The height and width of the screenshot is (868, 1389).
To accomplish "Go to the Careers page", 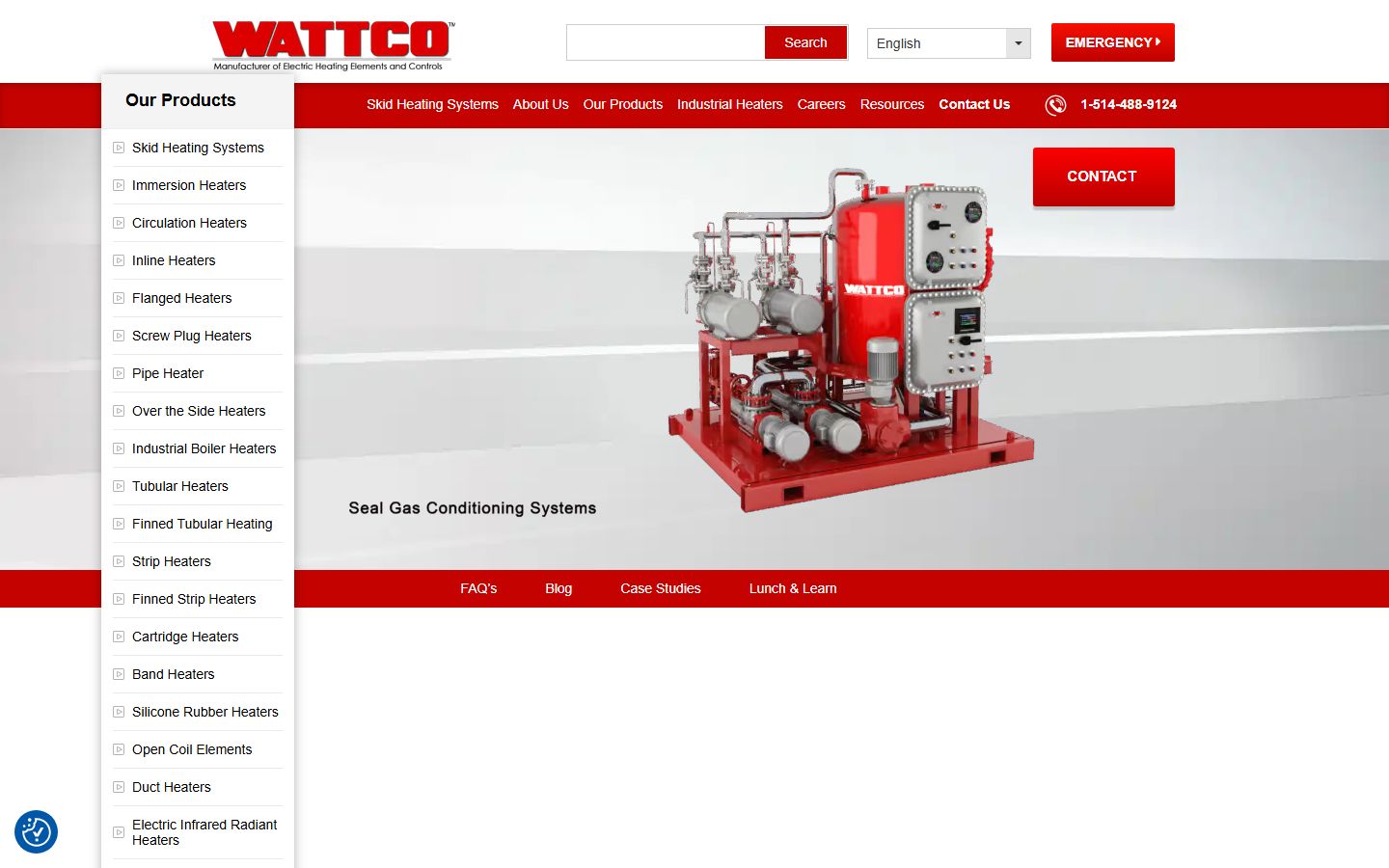I will click(822, 104).
